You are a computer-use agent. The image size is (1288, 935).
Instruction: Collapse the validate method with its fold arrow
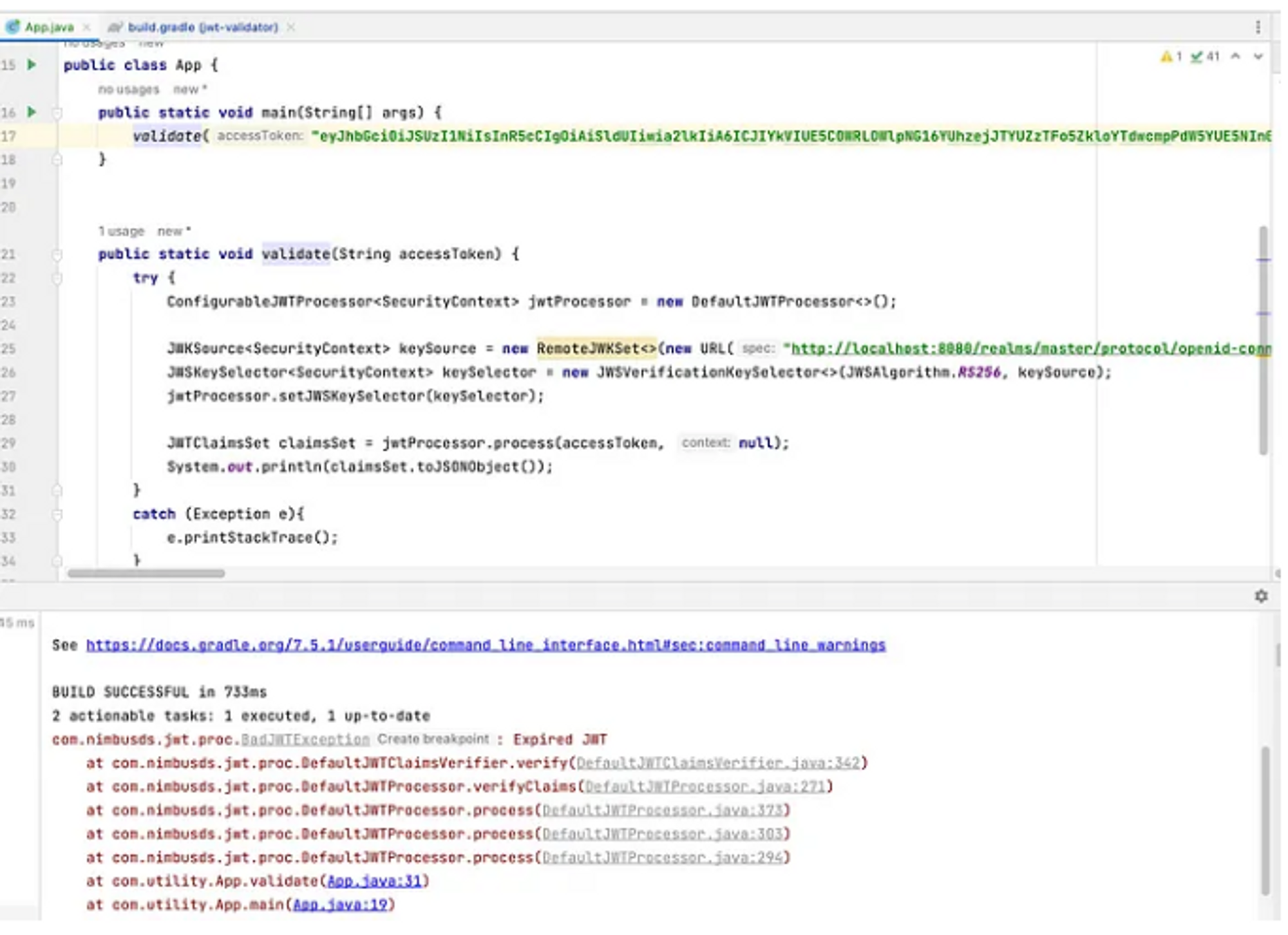pyautogui.click(x=57, y=254)
